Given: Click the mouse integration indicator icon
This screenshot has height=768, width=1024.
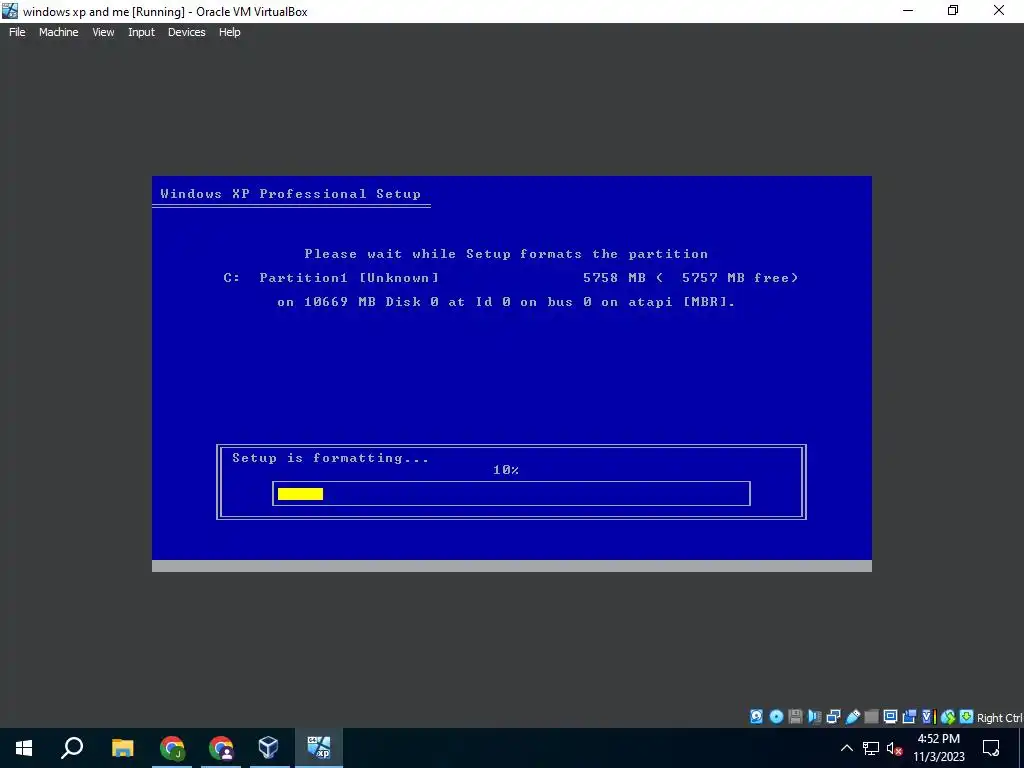Looking at the screenshot, I should (948, 717).
